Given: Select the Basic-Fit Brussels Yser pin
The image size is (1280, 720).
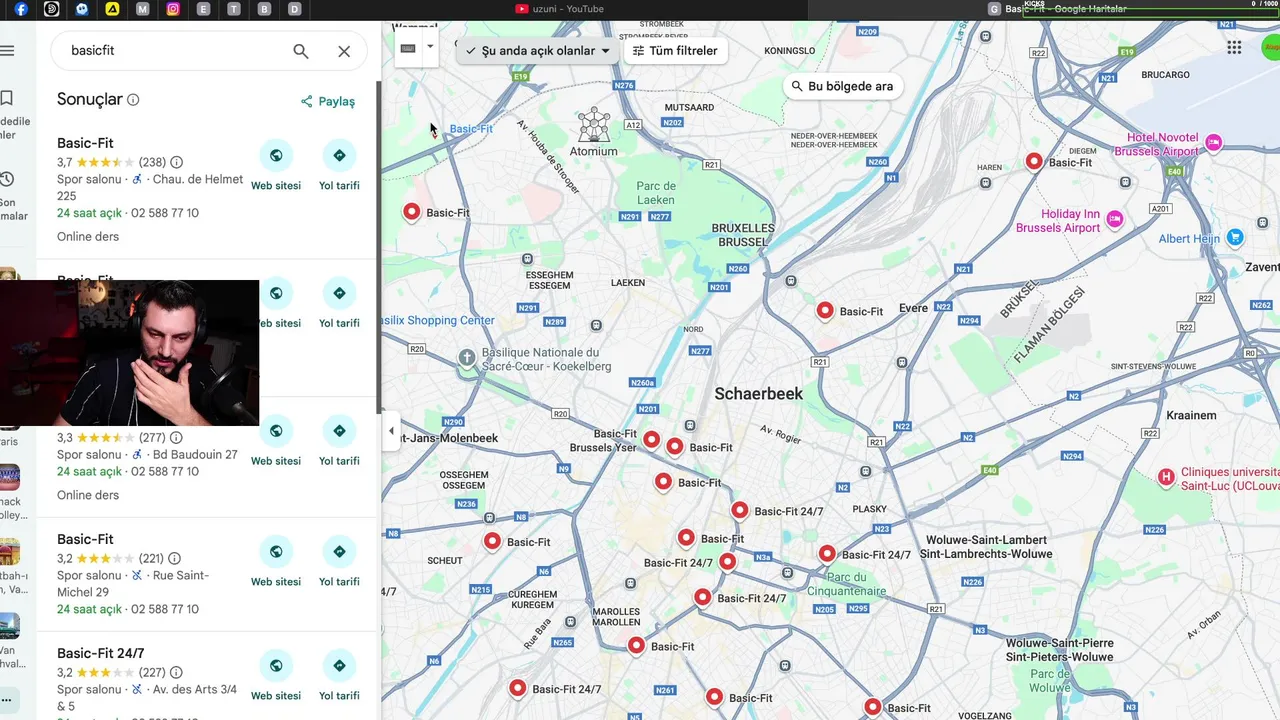Looking at the screenshot, I should tap(652, 440).
